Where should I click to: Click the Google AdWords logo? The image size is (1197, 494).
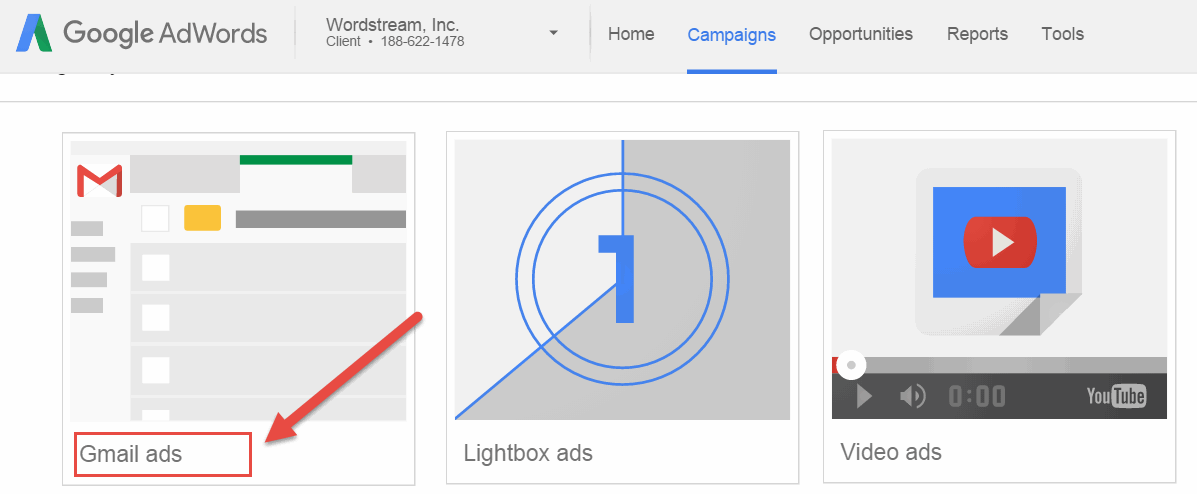tap(141, 34)
